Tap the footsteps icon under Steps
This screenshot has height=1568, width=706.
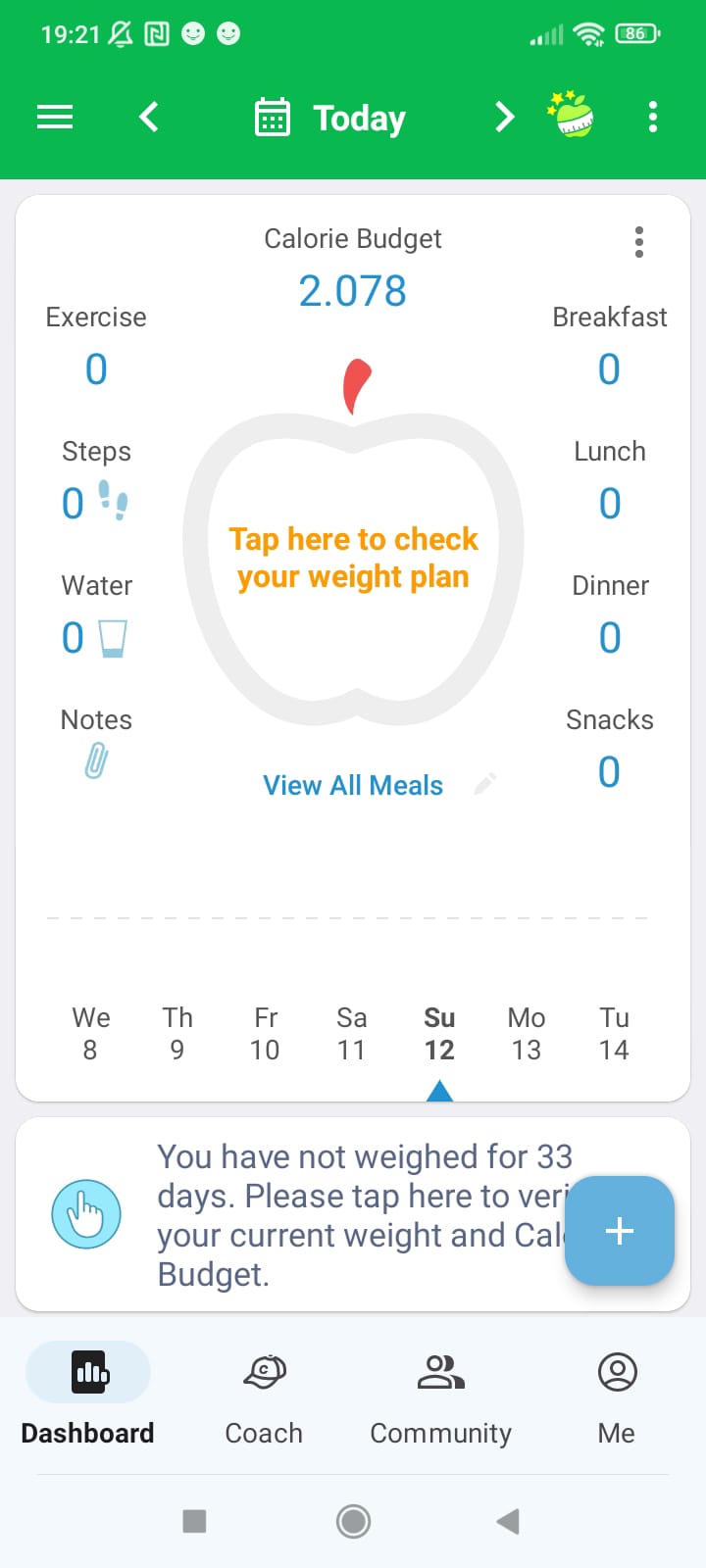(x=114, y=500)
